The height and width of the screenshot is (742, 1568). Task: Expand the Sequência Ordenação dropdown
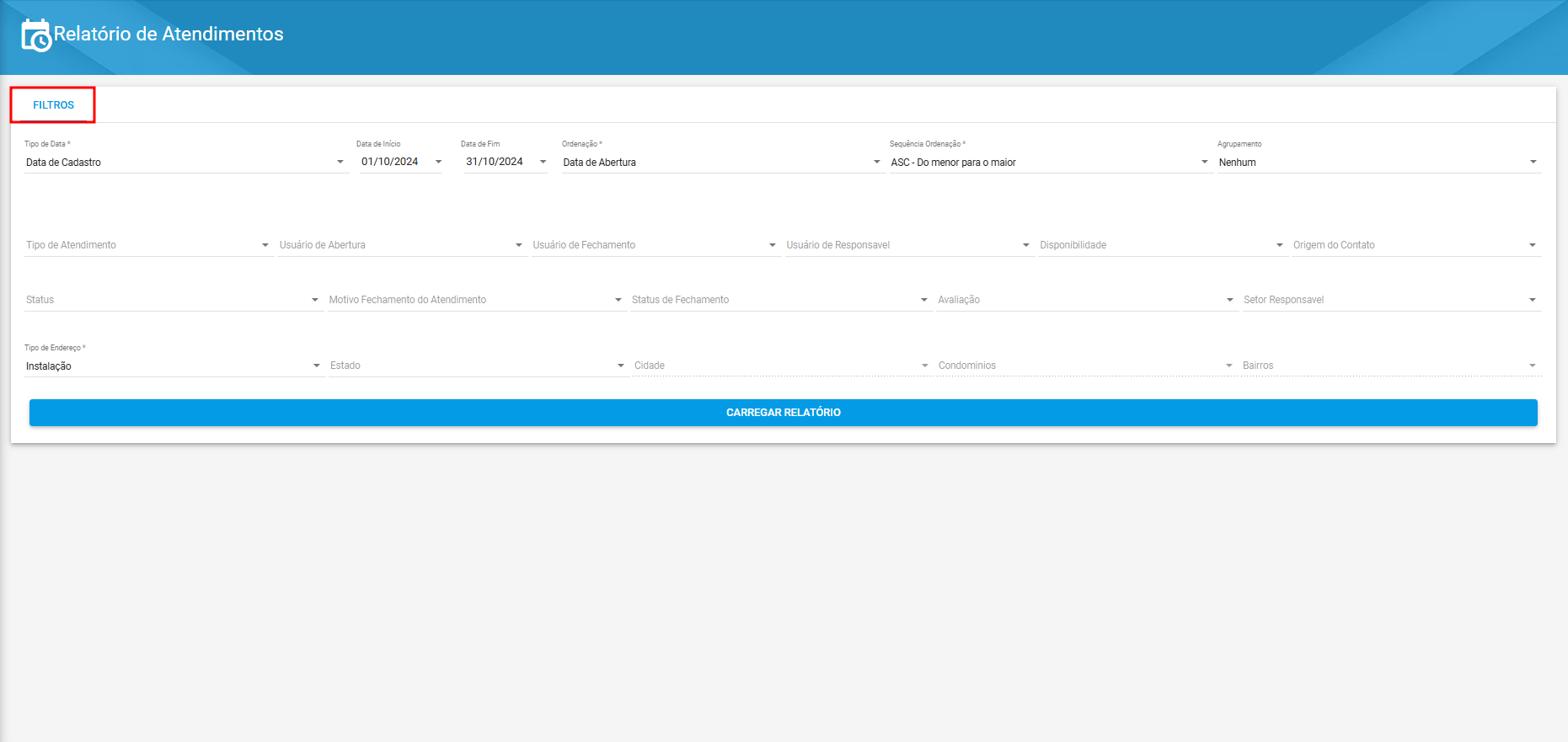point(1051,162)
